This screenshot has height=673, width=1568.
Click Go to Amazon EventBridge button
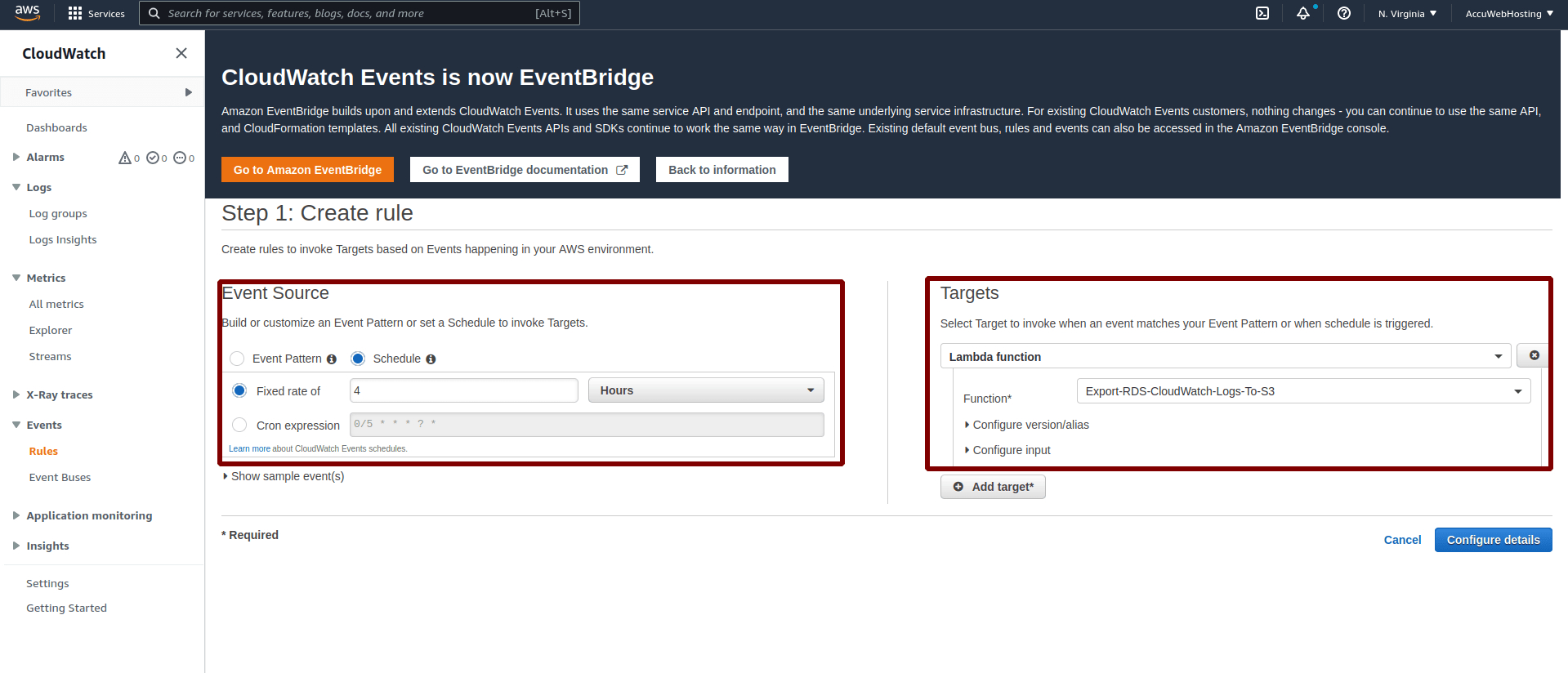(307, 170)
